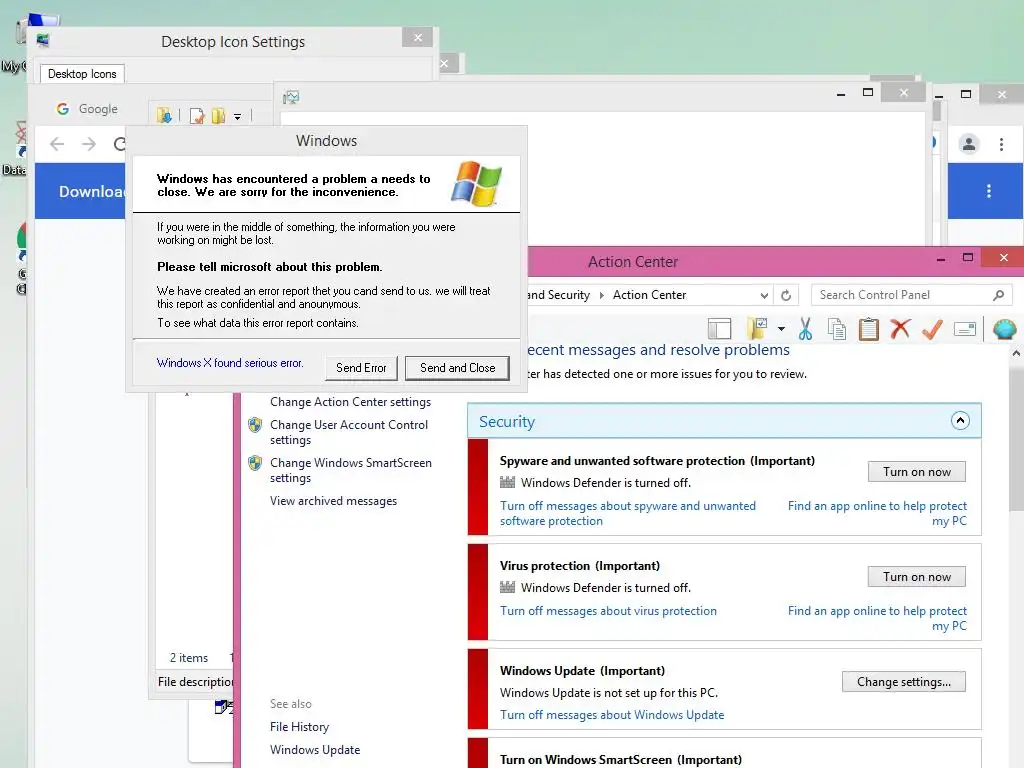Screen dimensions: 1024x768
Task: Click 'Windows X found serious error' link
Action: [x=230, y=363]
